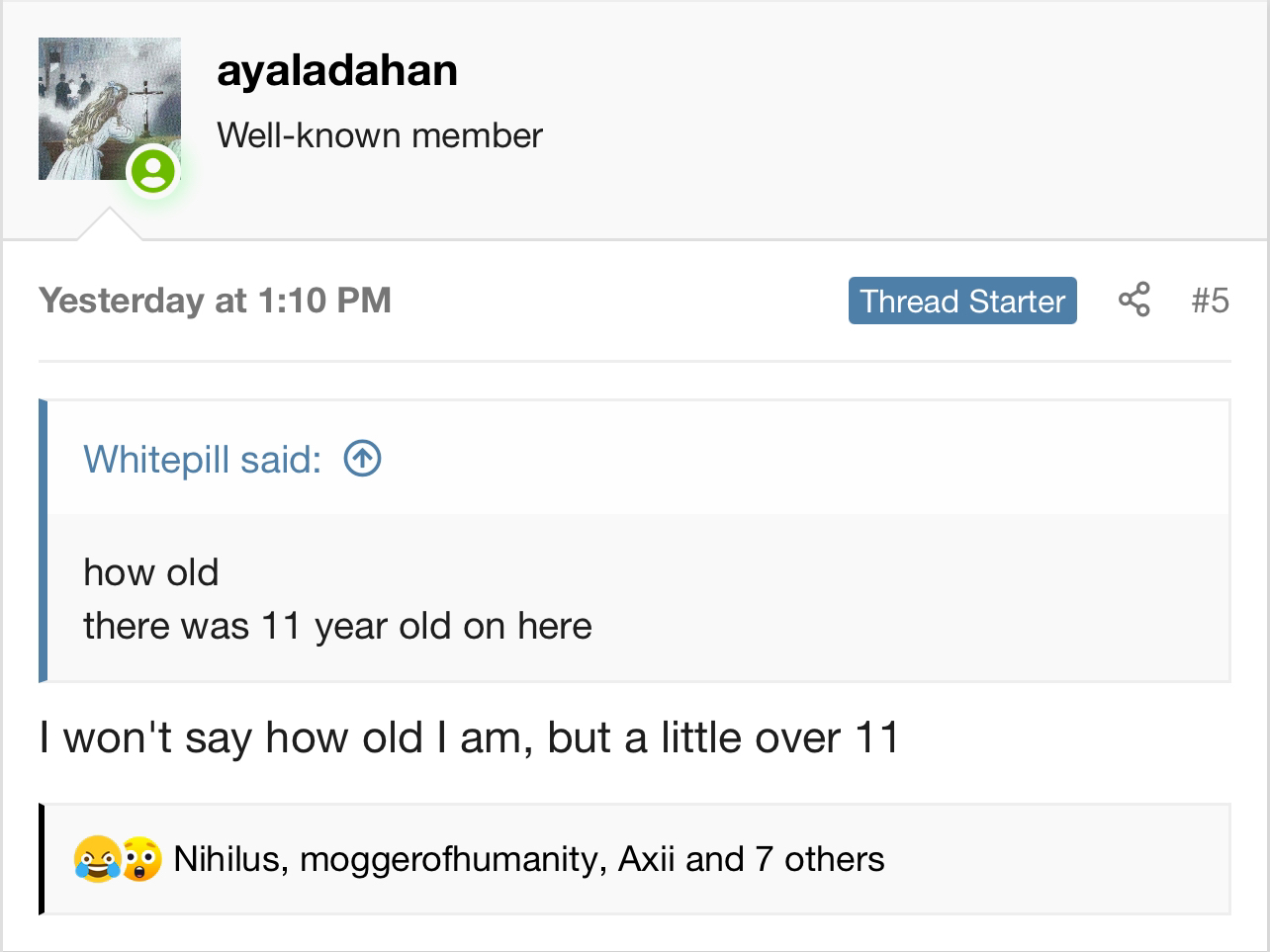Screen dimensions: 1270x952
Task: Select the shocked face reaction emoji
Action: click(142, 858)
